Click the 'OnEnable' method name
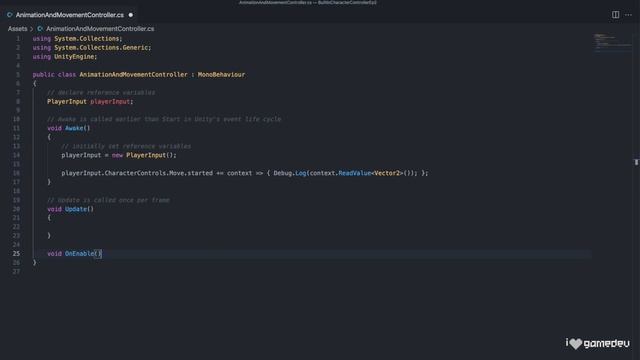Viewport: 640px width, 360px height. click(80, 253)
